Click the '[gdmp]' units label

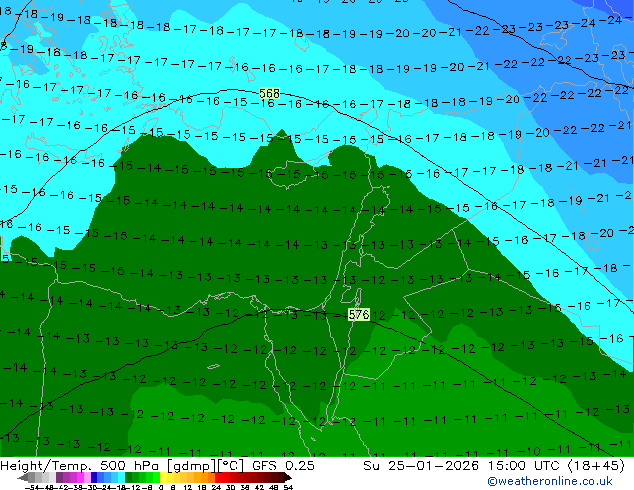click(x=191, y=466)
